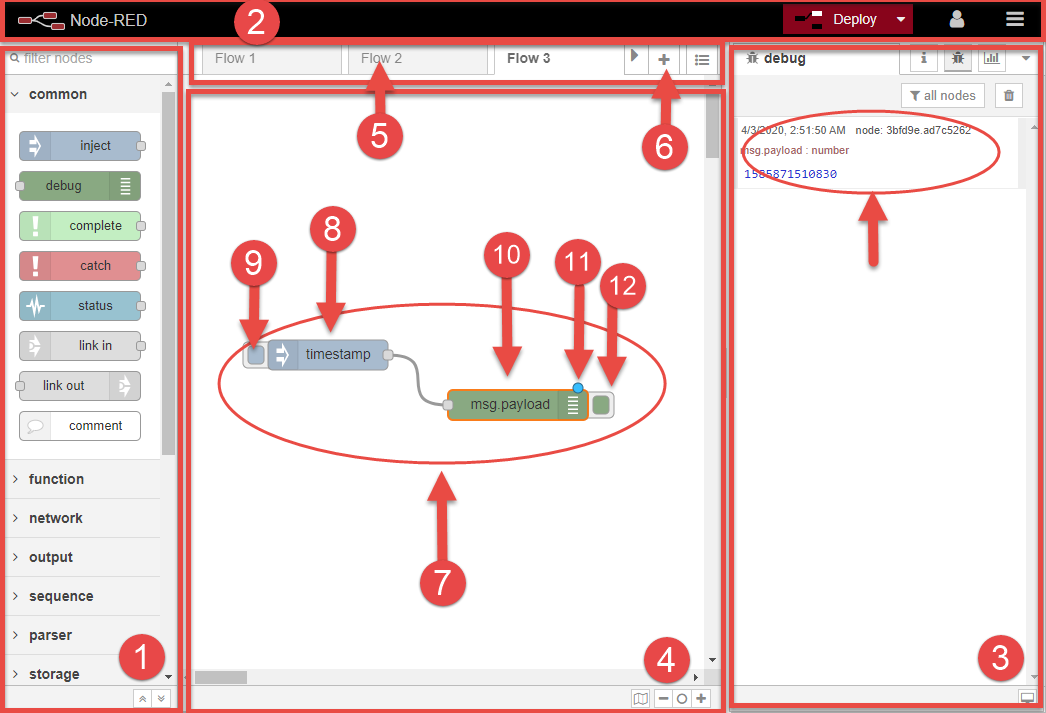Click the palette vertical scrollbar thumb
The width and height of the screenshot is (1046, 713).
[168, 273]
